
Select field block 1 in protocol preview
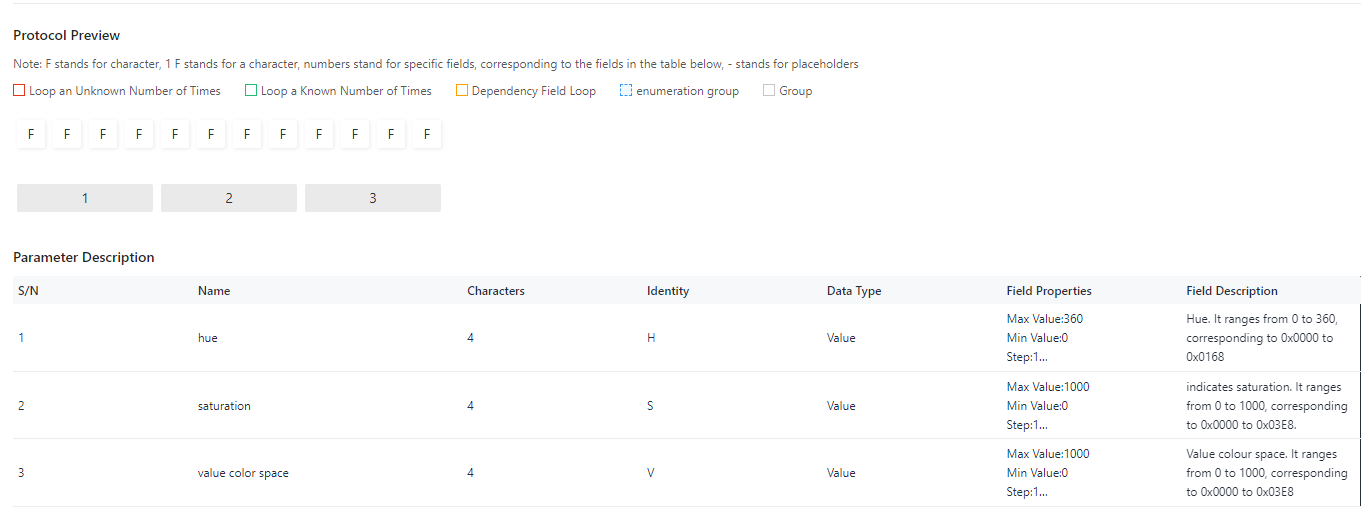(85, 198)
